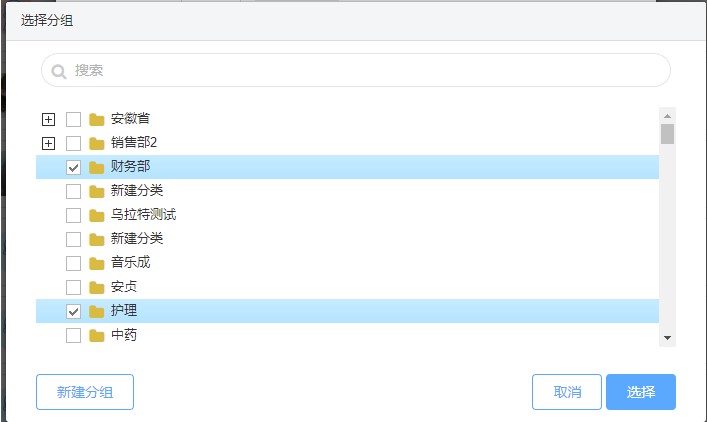Click the 财务部 folder icon
Viewport: 707px width, 422px height.
[x=97, y=167]
